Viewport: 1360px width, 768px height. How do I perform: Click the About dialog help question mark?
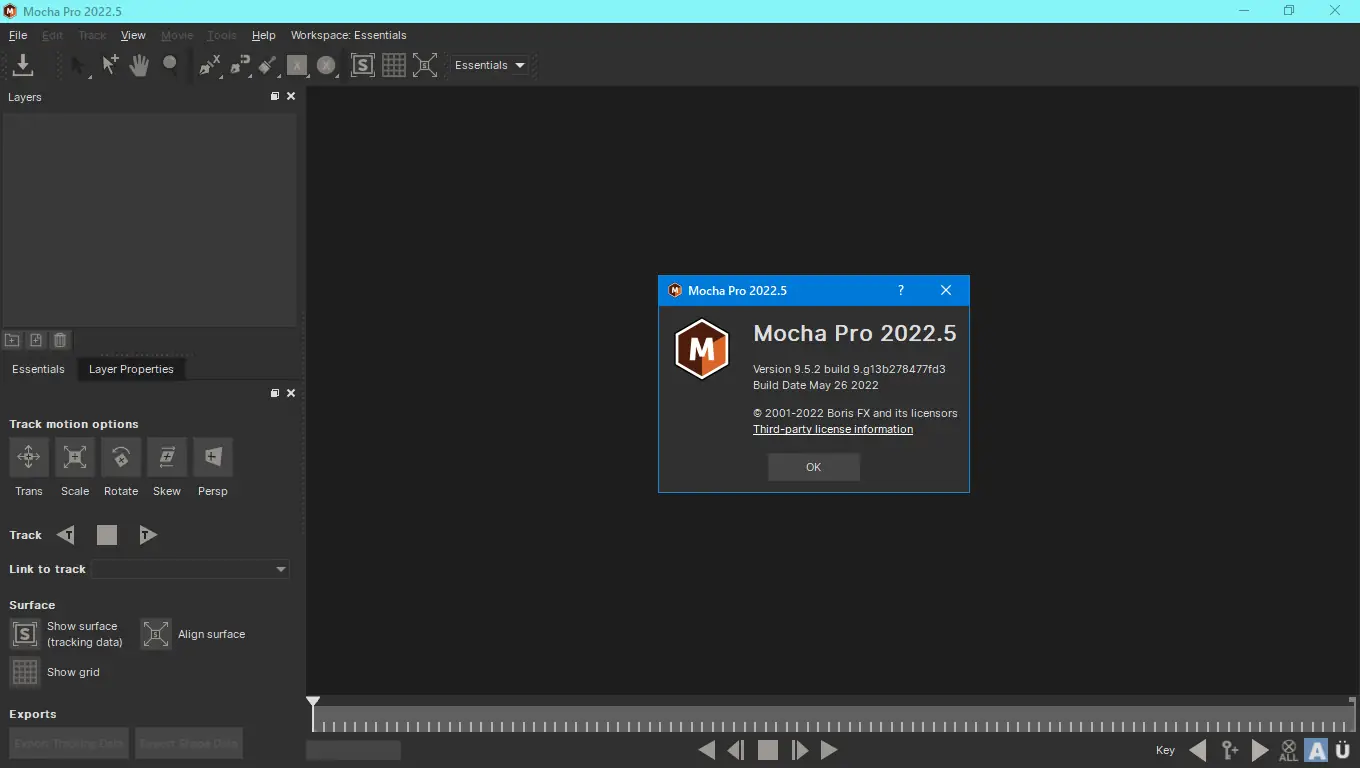pyautogui.click(x=901, y=291)
